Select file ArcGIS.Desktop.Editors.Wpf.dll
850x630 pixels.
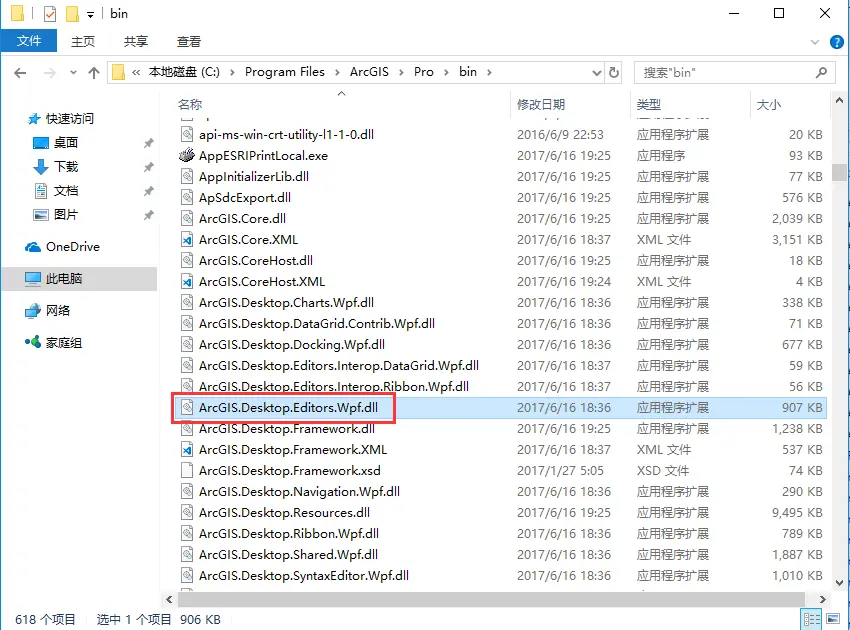(288, 407)
